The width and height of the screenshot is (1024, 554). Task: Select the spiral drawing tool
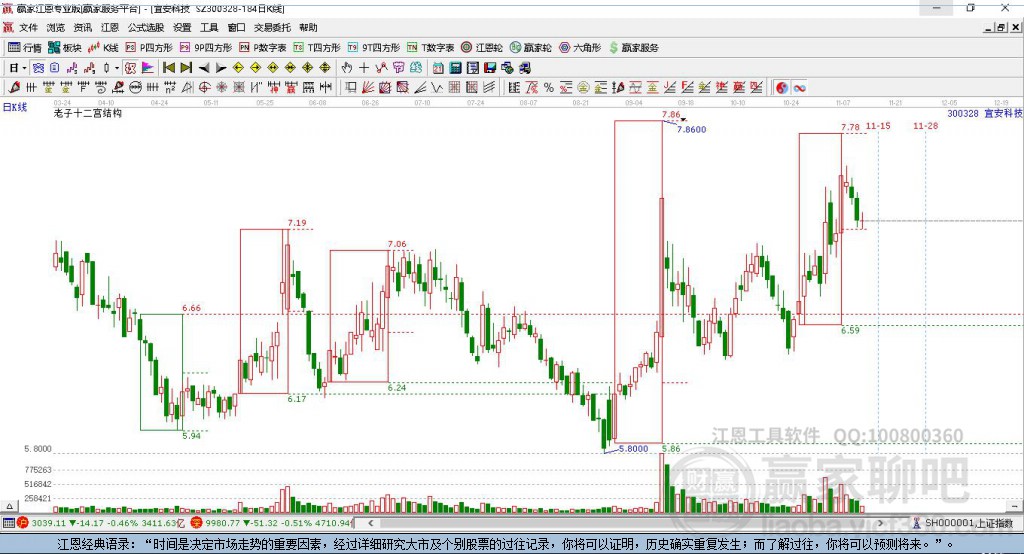[x=101, y=88]
